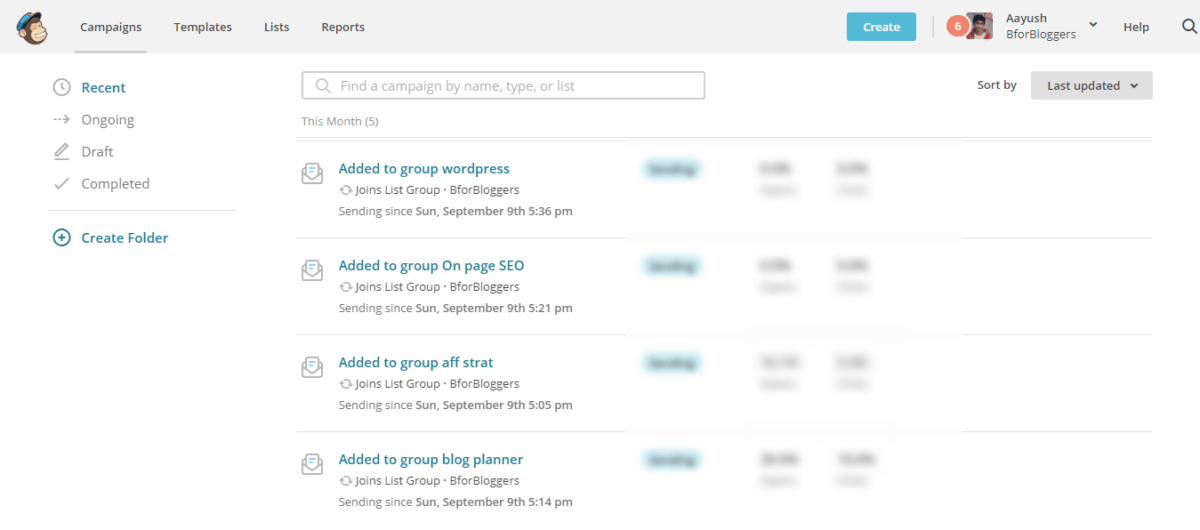Open the Help link
This screenshot has width=1200, height=530.
1136,27
